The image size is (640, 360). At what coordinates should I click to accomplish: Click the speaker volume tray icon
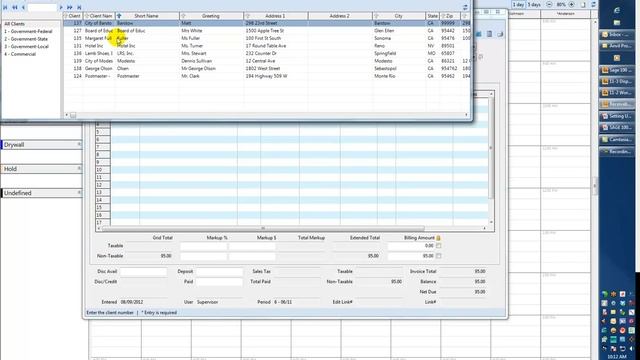pos(631,349)
